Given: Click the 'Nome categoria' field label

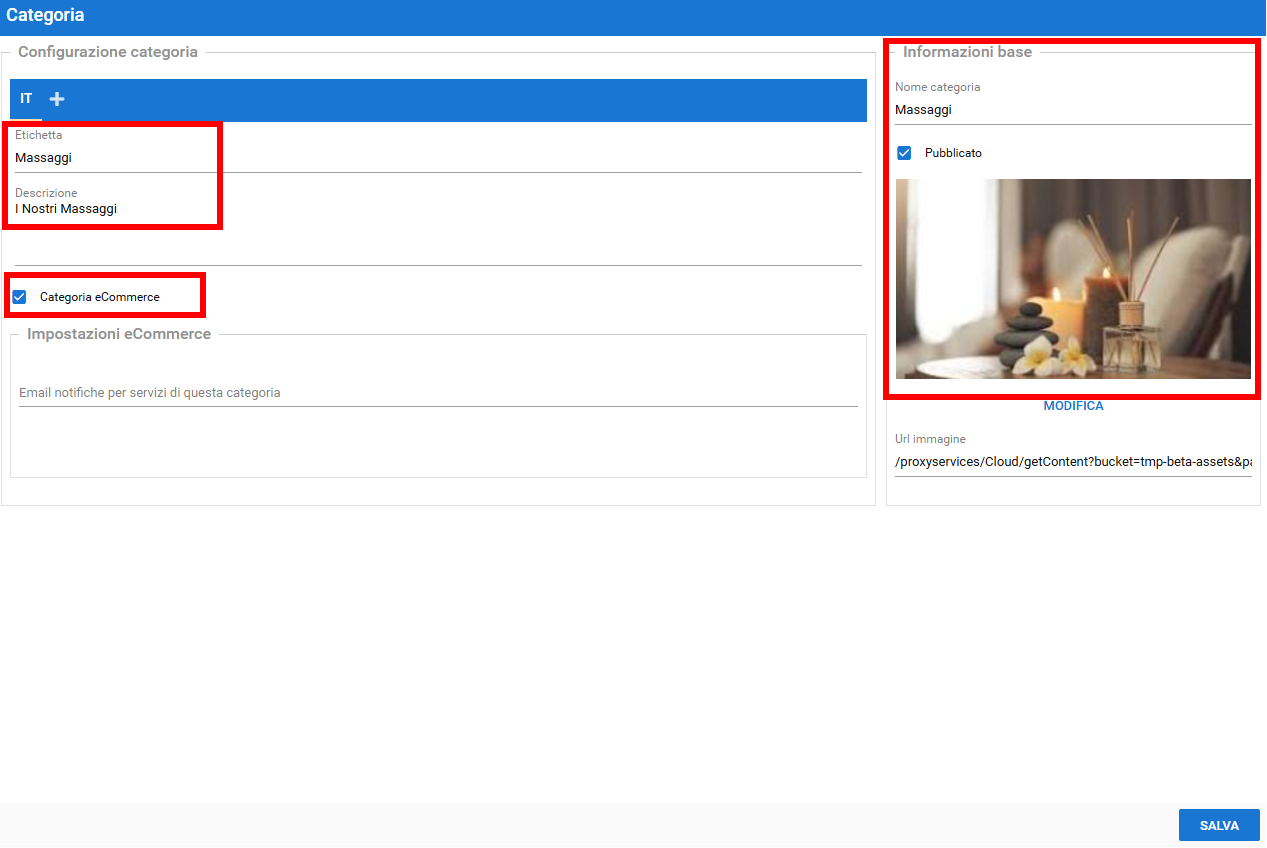Looking at the screenshot, I should (x=937, y=87).
